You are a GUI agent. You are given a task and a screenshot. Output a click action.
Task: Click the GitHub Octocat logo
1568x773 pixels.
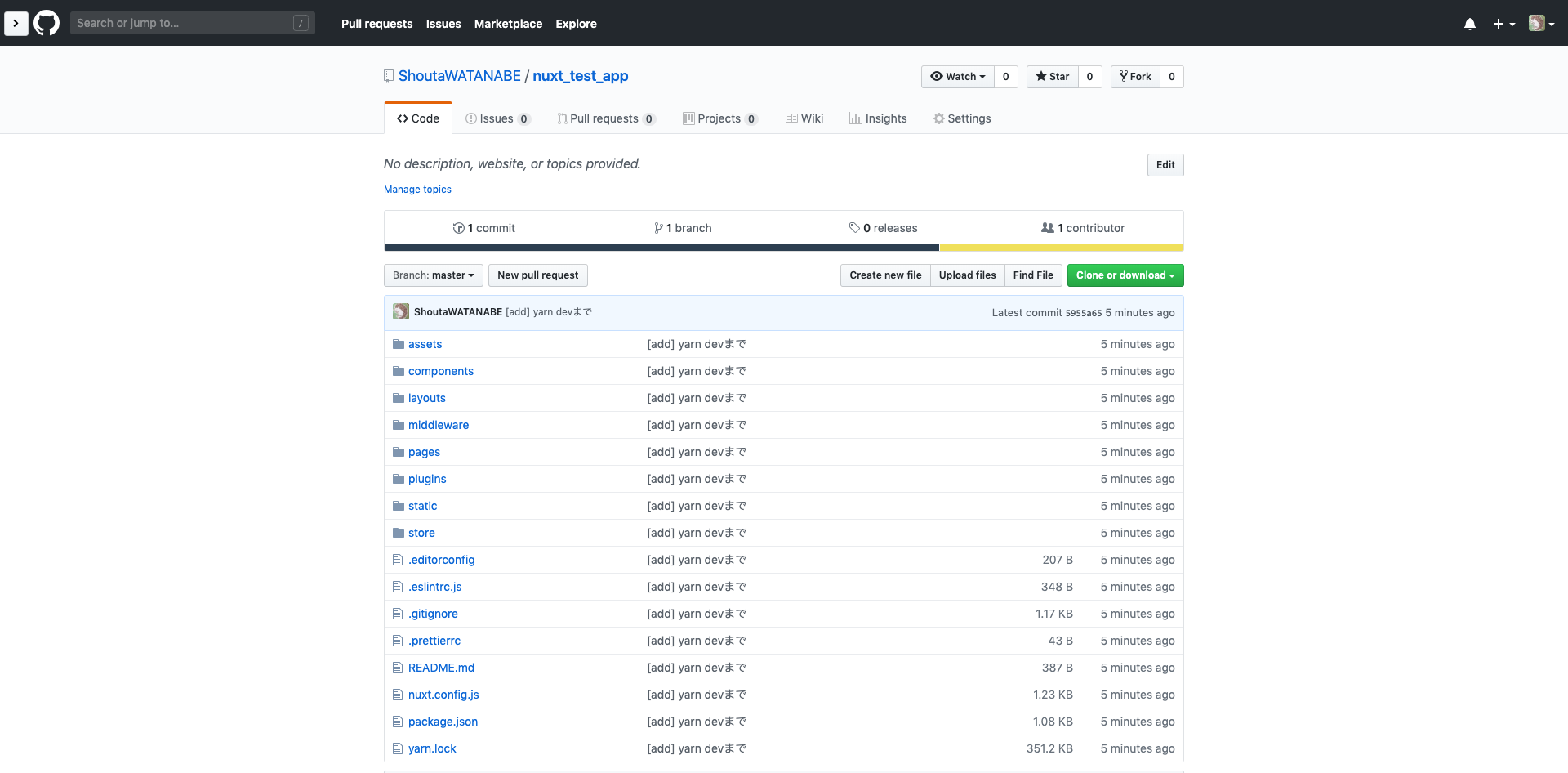click(x=46, y=22)
